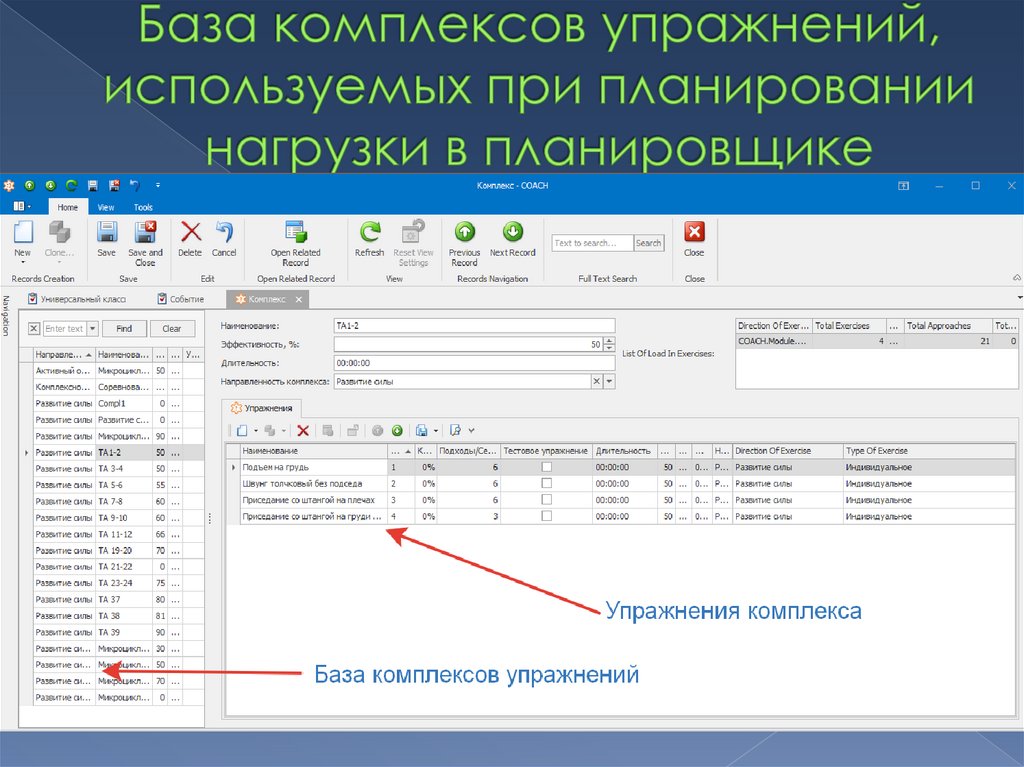Close the Комплекс document tab
Image resolution: width=1024 pixels, height=767 pixels.
[298, 299]
